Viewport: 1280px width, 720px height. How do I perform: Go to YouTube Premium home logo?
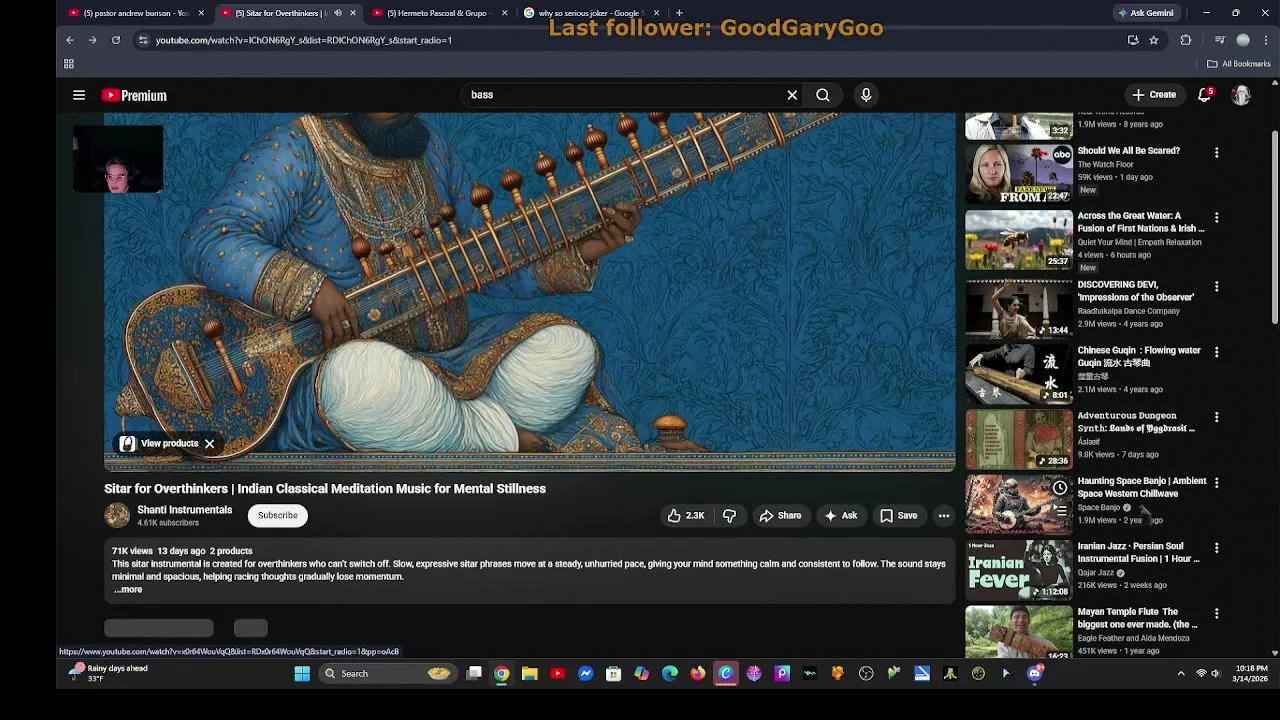[x=134, y=95]
